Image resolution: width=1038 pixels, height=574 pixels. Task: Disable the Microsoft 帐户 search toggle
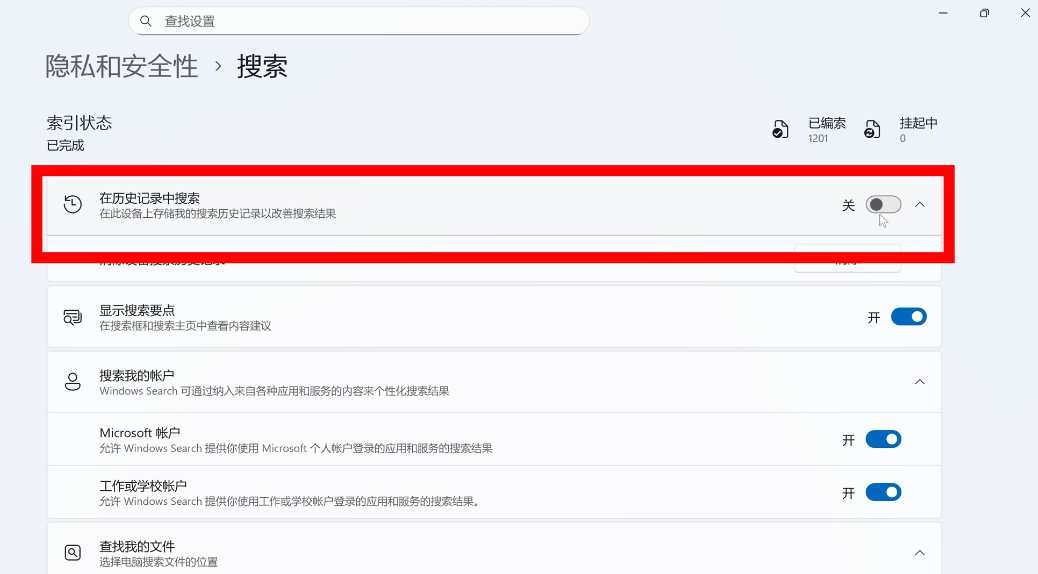883,440
